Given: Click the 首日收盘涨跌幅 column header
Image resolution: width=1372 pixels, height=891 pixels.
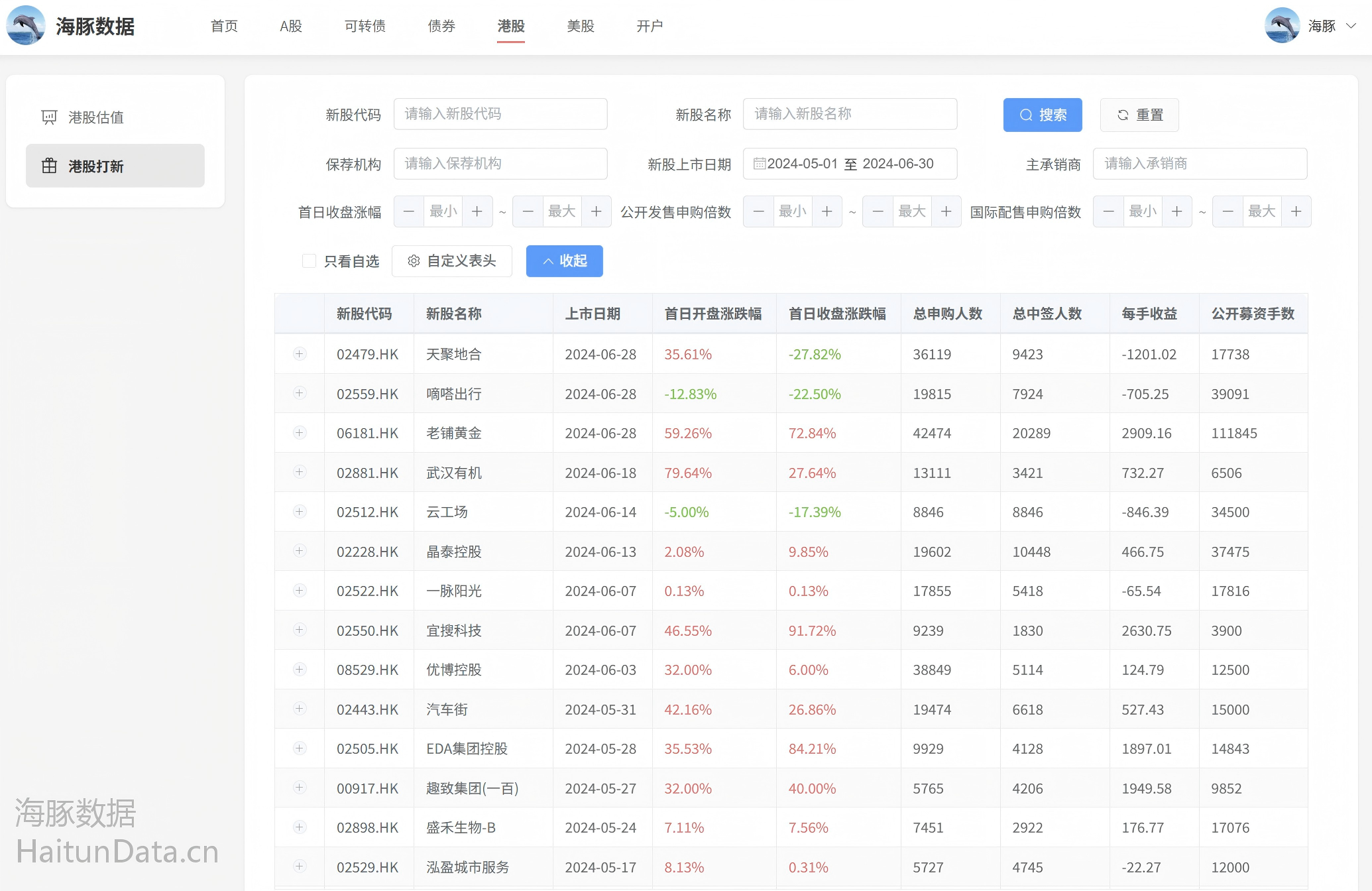Looking at the screenshot, I should click(x=838, y=314).
